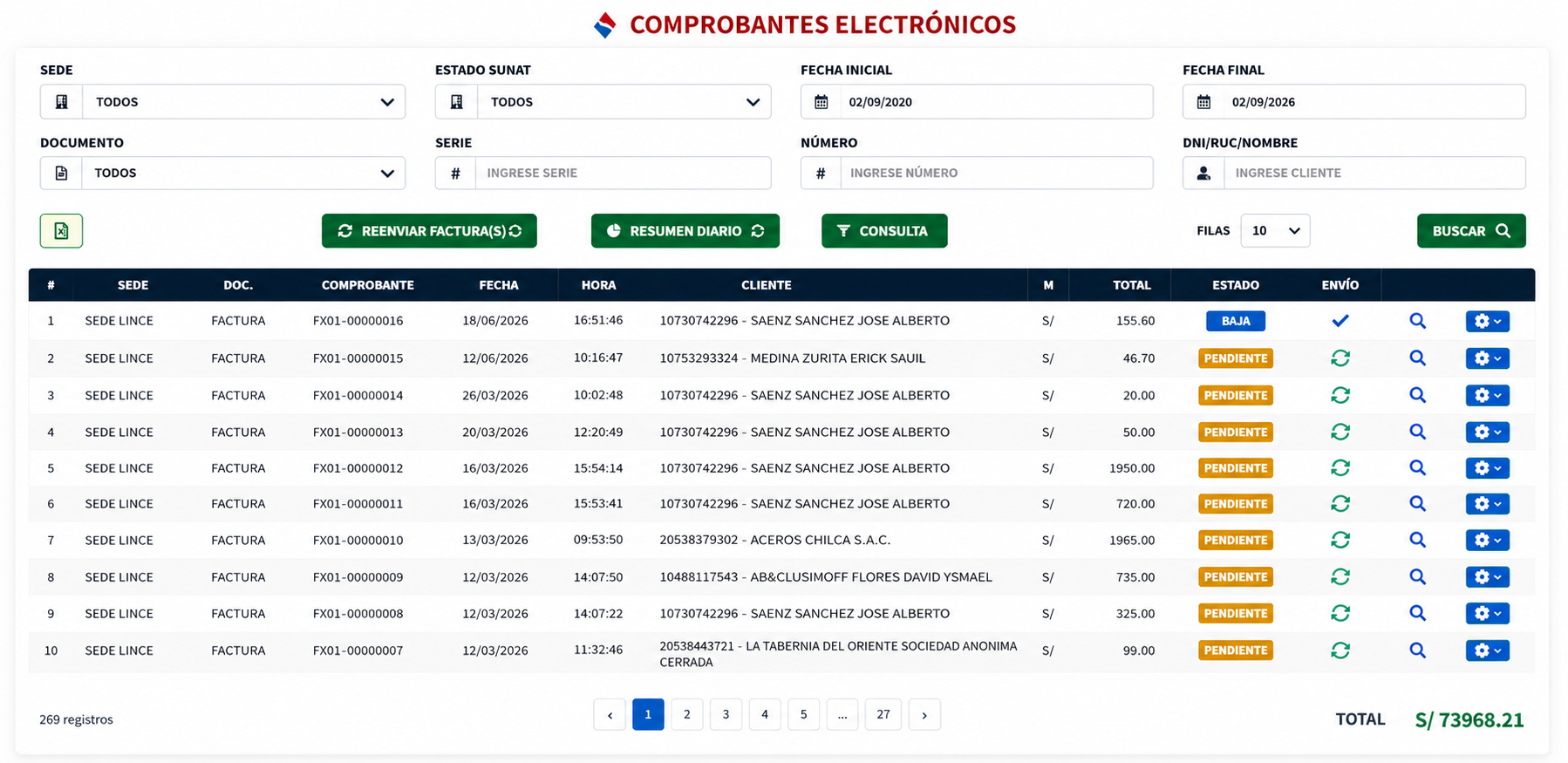Click sync icon for FX01-00000007 row
The width and height of the screenshot is (1568, 763).
1340,651
